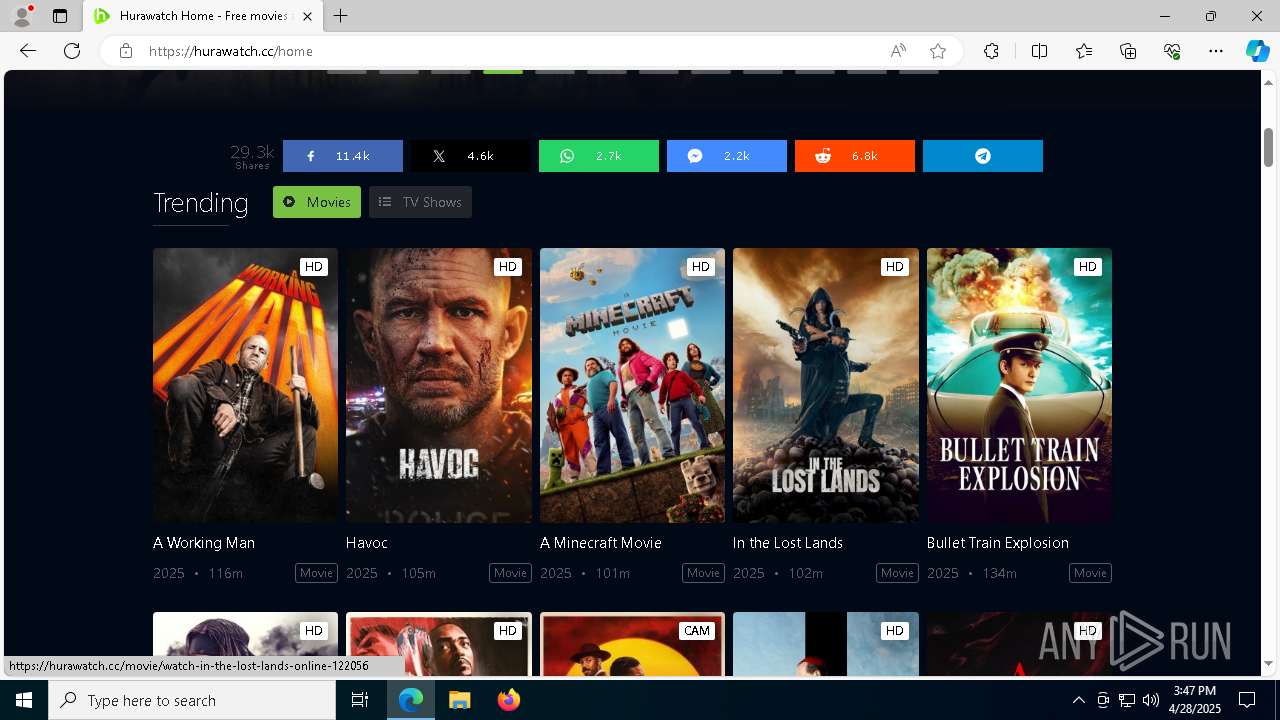The image size is (1280, 720).
Task: Click Bullet Train Explosion title link
Action: tap(998, 543)
